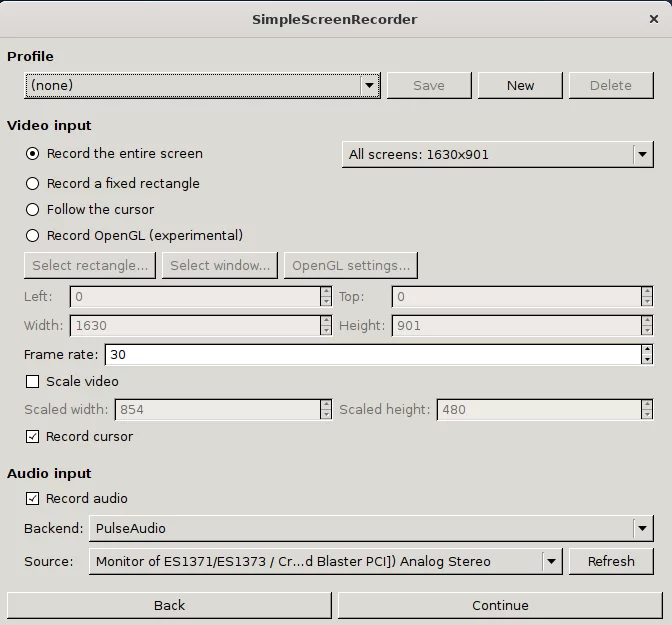Open the Profile (none) dropdown
The width and height of the screenshot is (672, 625).
(202, 85)
